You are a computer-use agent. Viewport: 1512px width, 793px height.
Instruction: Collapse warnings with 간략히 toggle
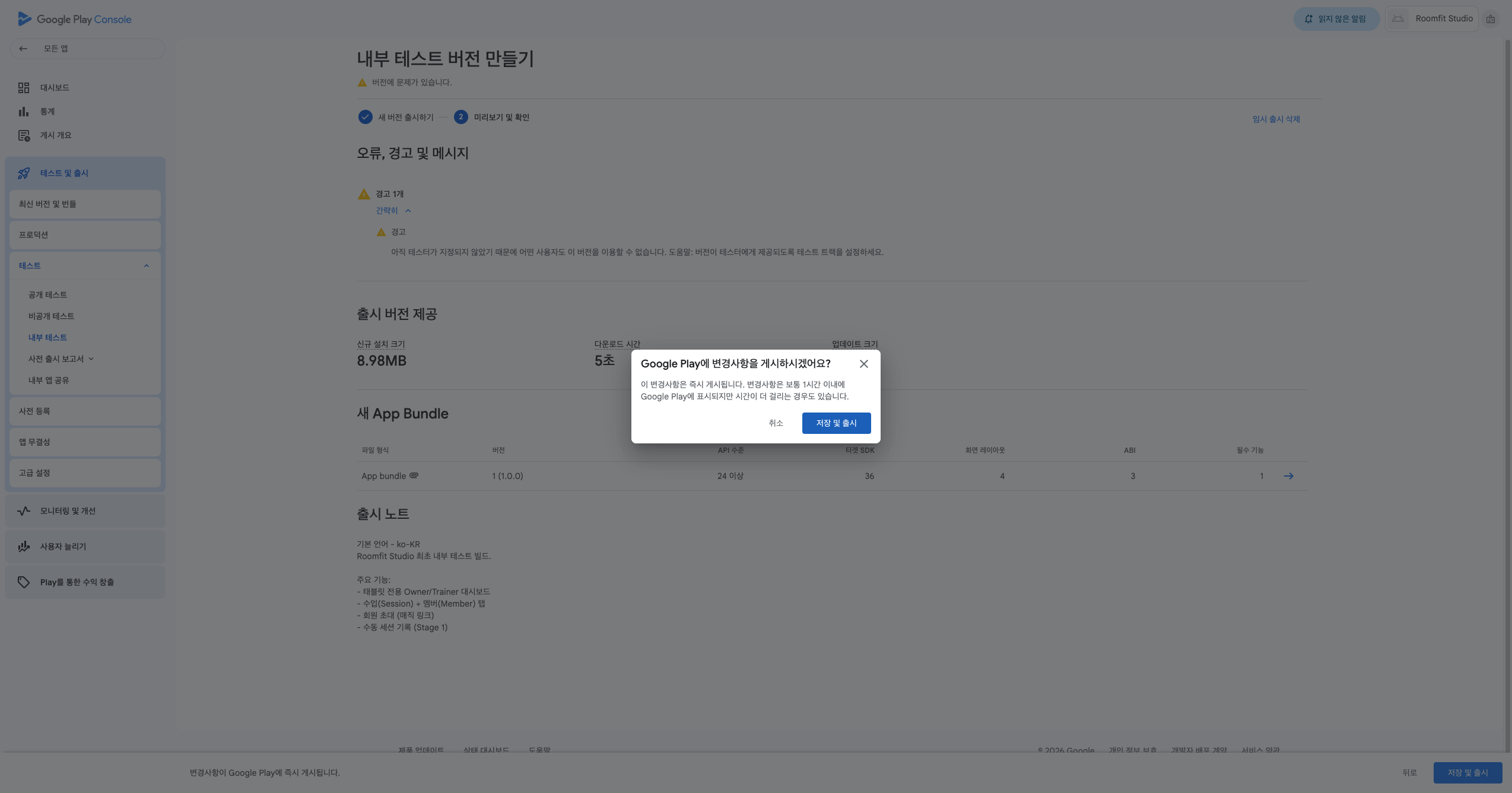tap(393, 211)
